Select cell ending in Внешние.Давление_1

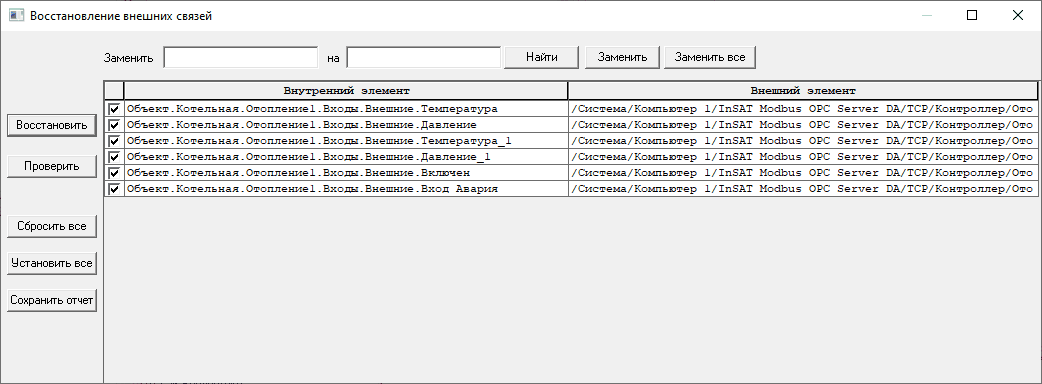[346, 157]
